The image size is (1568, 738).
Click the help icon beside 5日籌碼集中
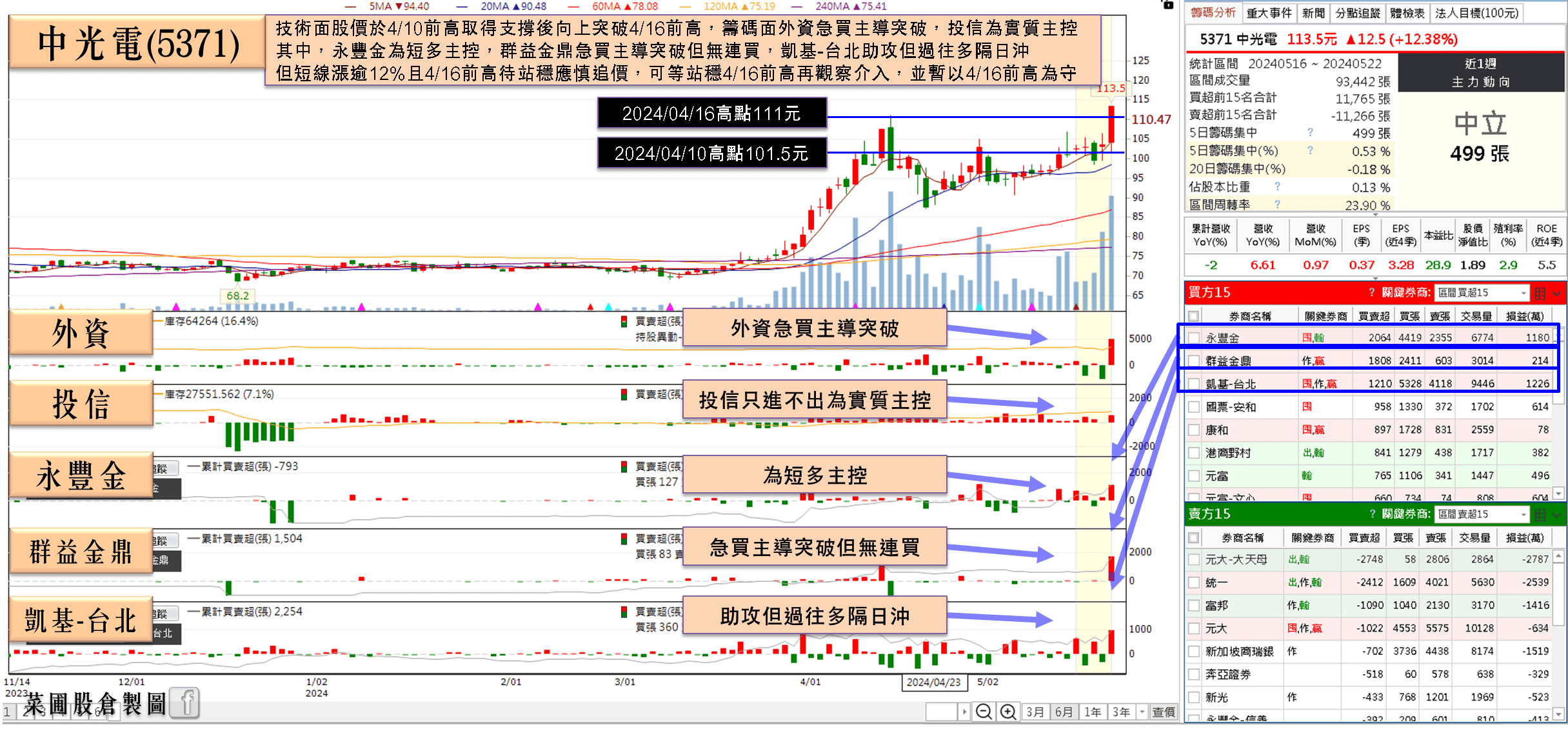point(1310,132)
